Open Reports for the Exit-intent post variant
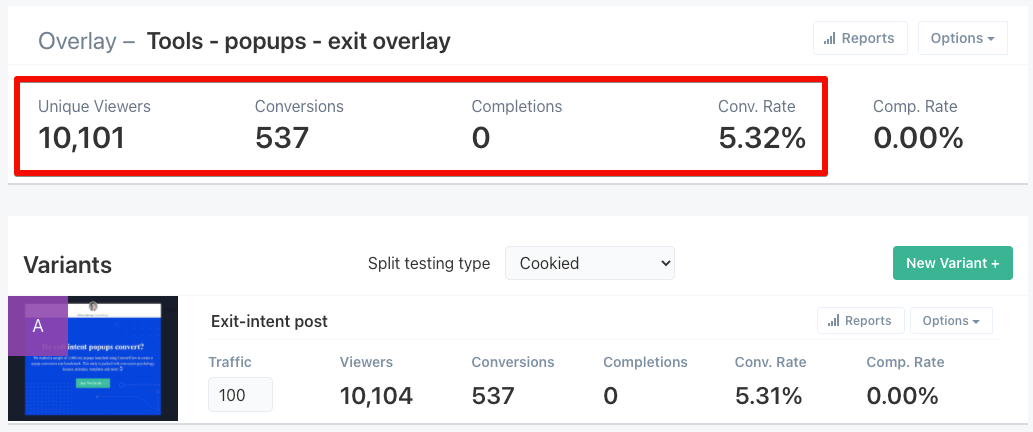This screenshot has width=1033, height=432. 860,321
